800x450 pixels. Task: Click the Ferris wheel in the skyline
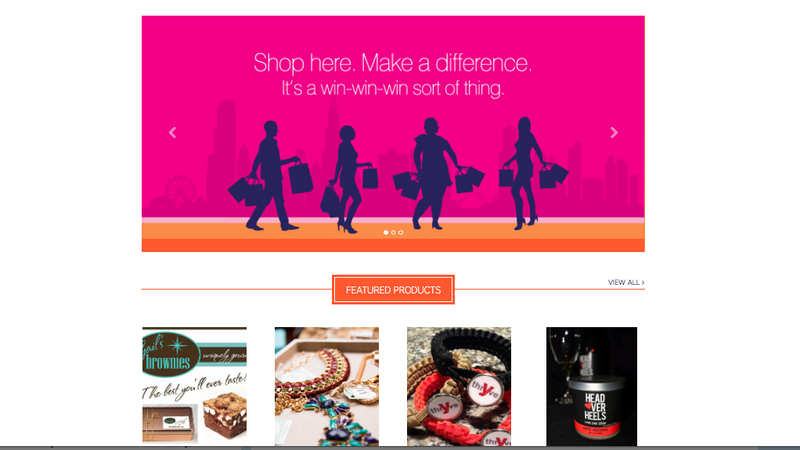tap(180, 191)
